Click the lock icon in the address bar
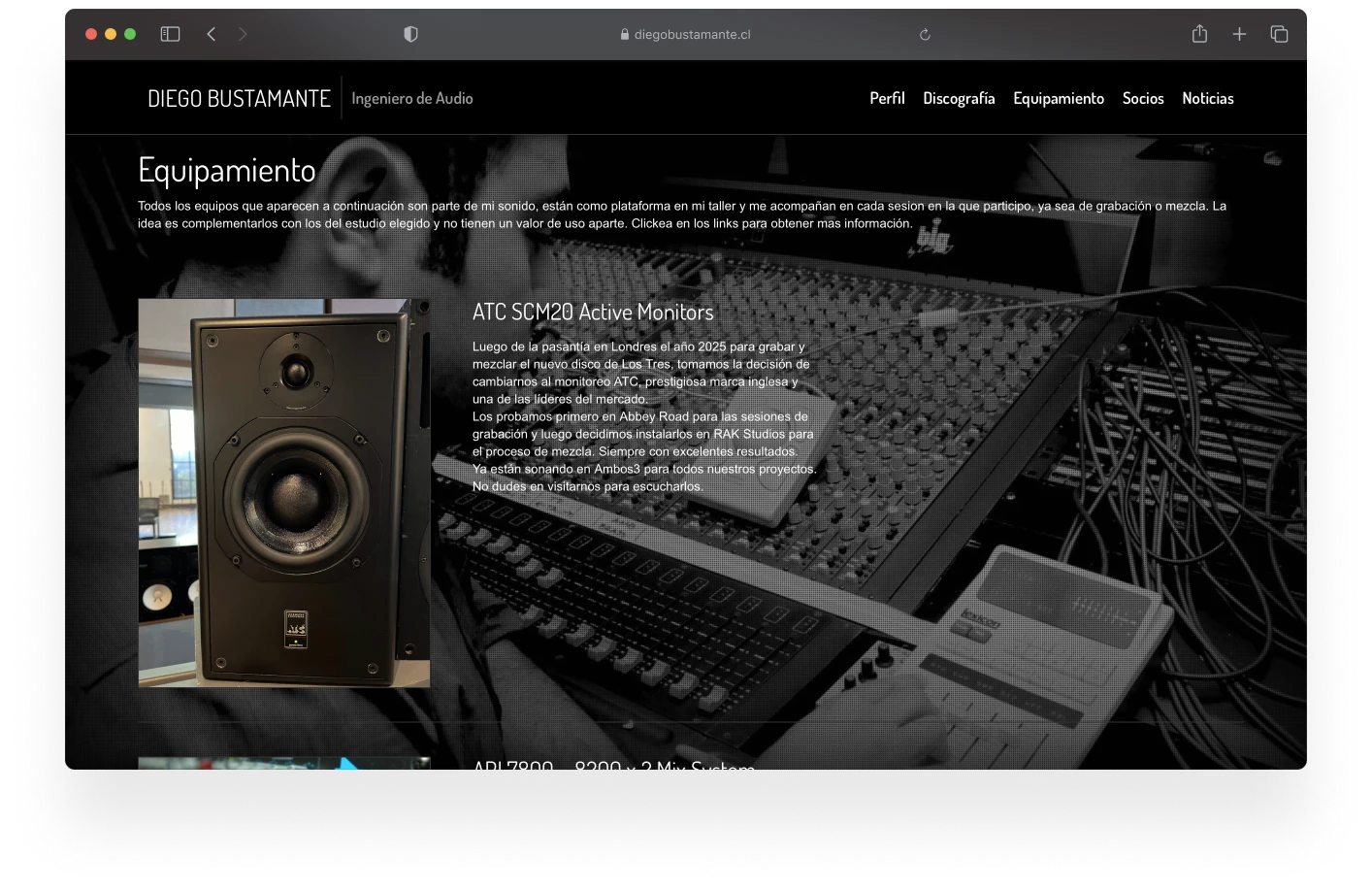Image resolution: width=1372 pixels, height=891 pixels. pos(625,34)
